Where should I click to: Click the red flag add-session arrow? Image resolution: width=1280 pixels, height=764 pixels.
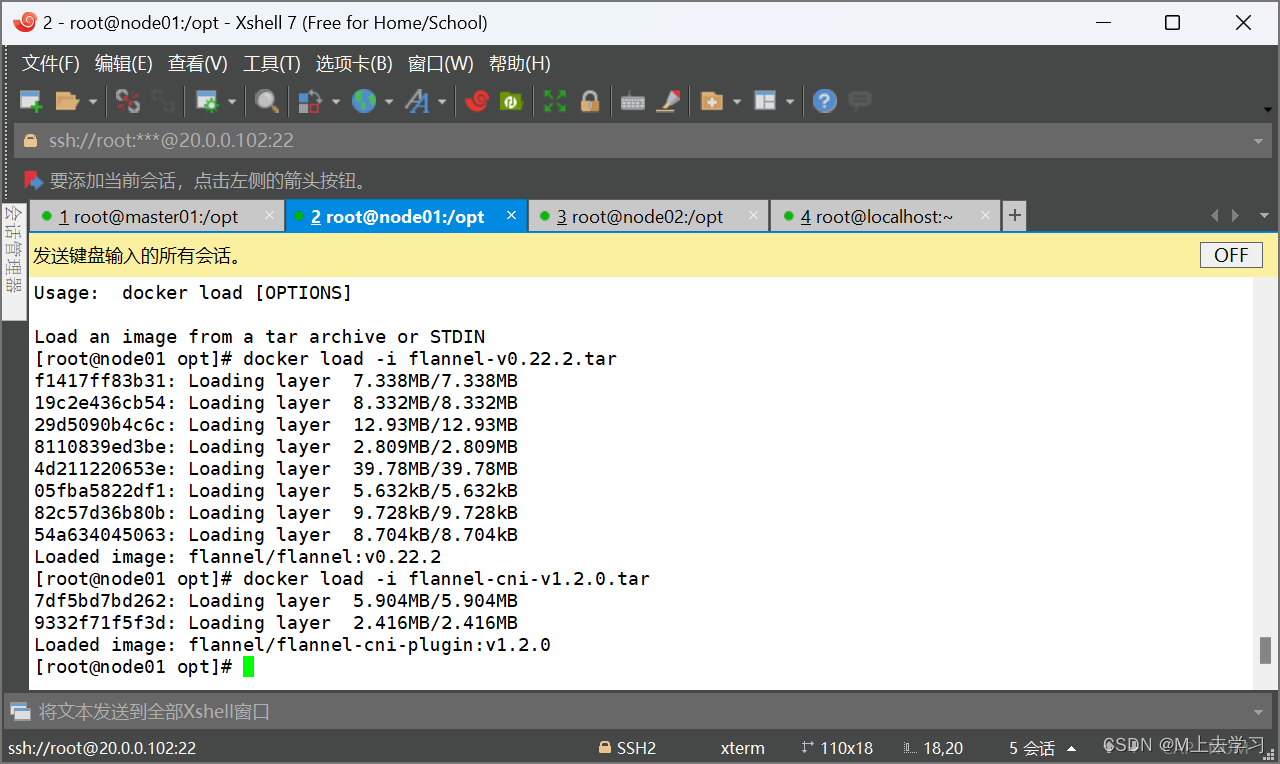[33, 181]
